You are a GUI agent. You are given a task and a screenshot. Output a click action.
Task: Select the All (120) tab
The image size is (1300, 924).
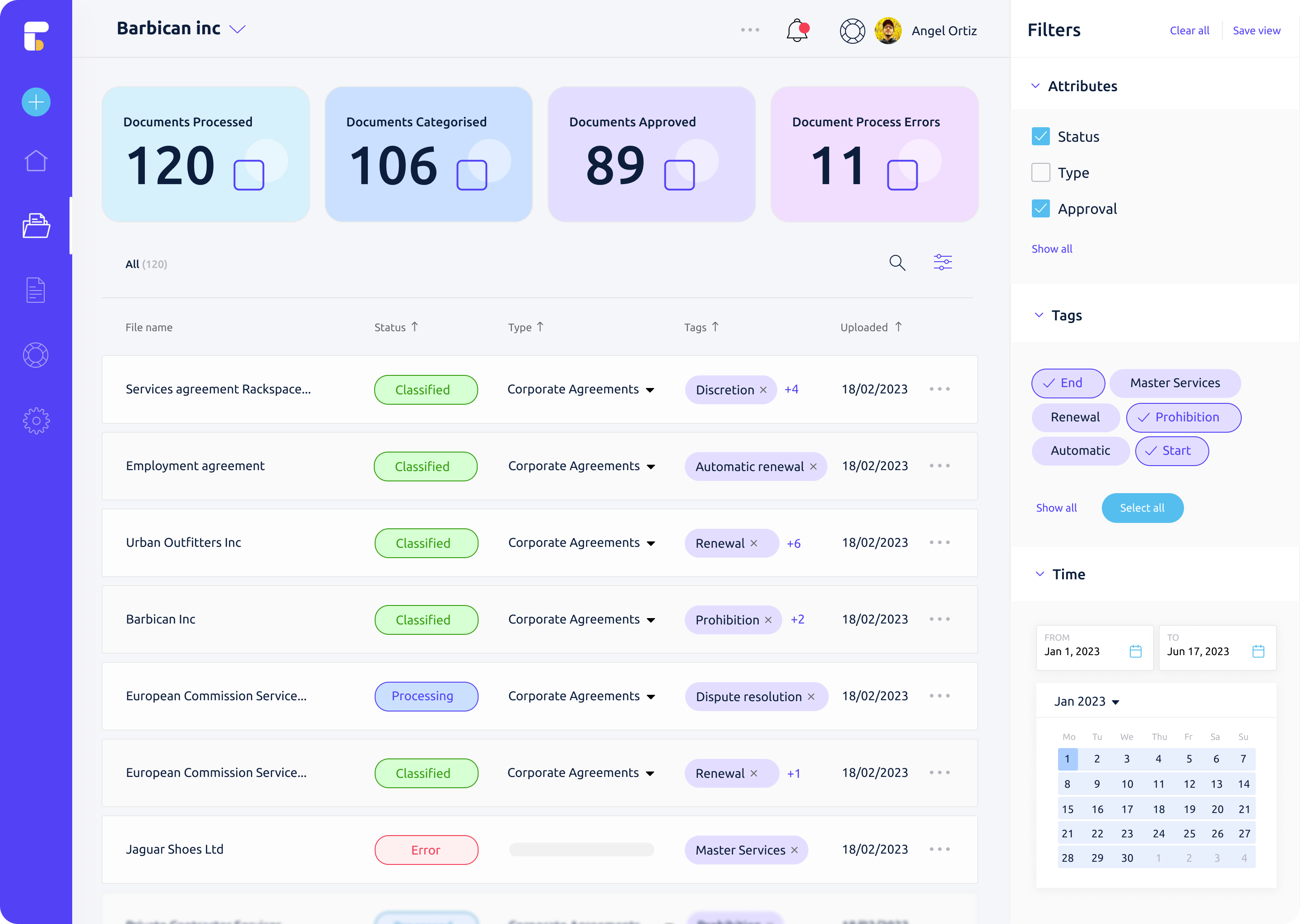(x=146, y=264)
